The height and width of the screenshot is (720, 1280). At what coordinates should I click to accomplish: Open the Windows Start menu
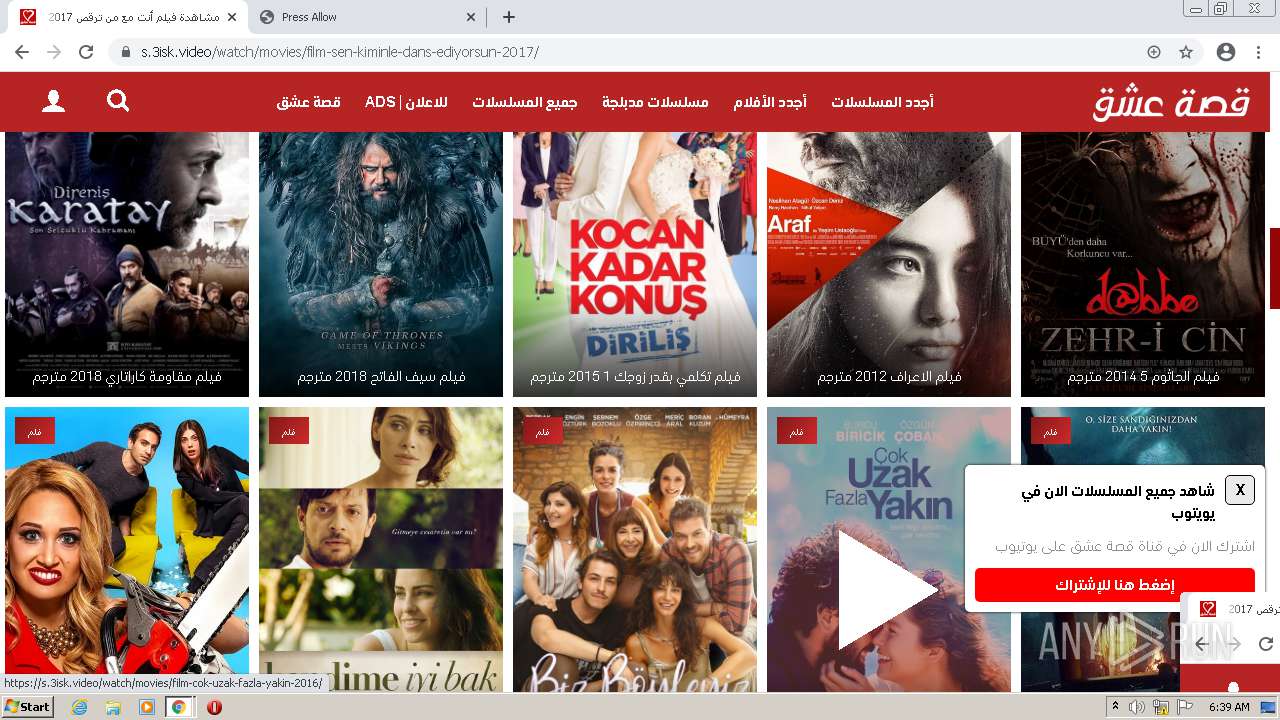pos(27,707)
